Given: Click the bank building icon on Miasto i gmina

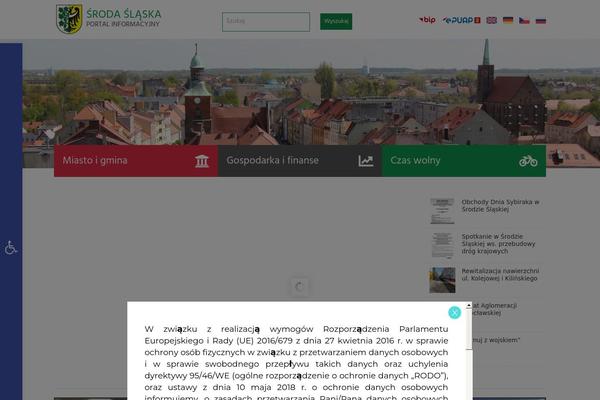Looking at the screenshot, I should tap(202, 161).
